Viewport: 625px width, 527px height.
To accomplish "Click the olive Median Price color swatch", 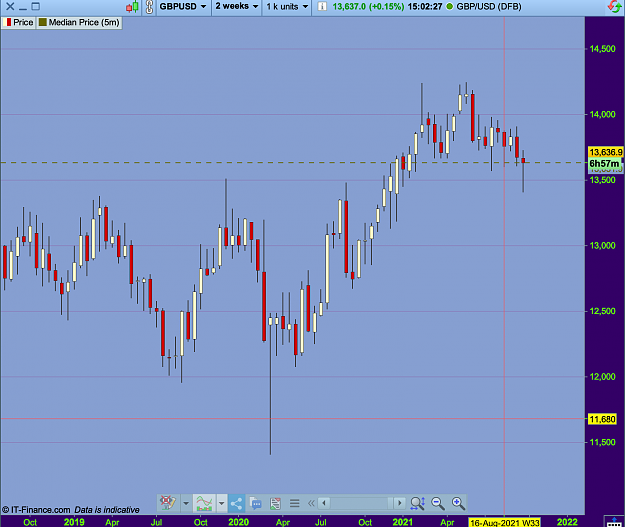I will coord(43,22).
